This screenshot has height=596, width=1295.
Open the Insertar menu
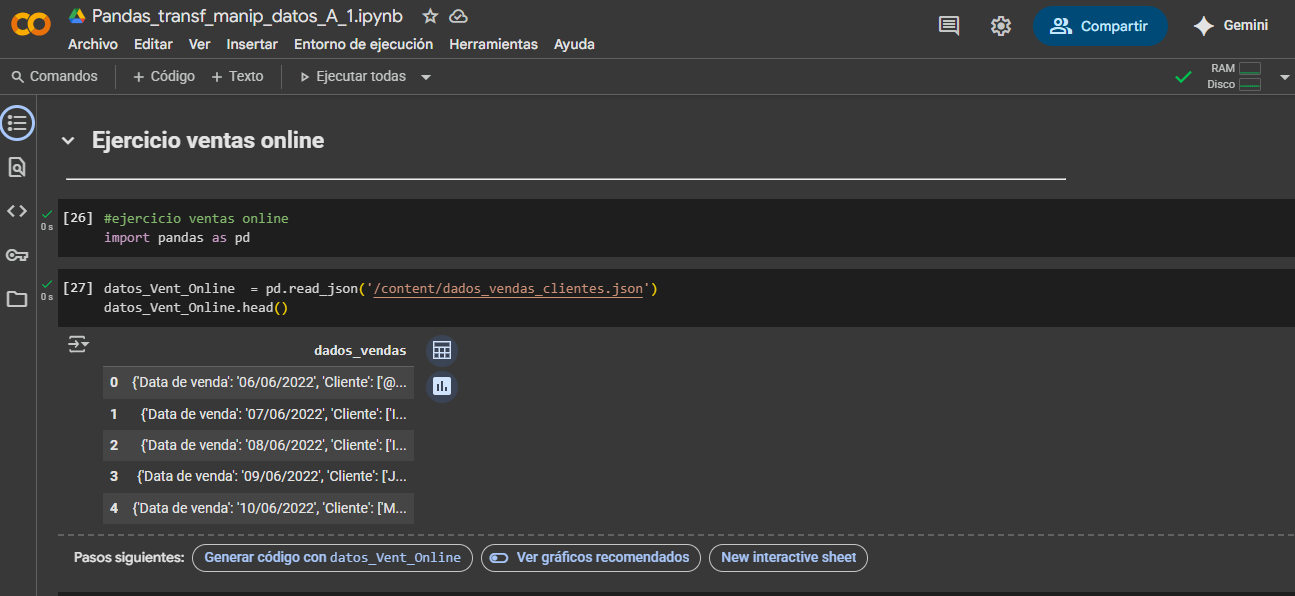pyautogui.click(x=252, y=44)
